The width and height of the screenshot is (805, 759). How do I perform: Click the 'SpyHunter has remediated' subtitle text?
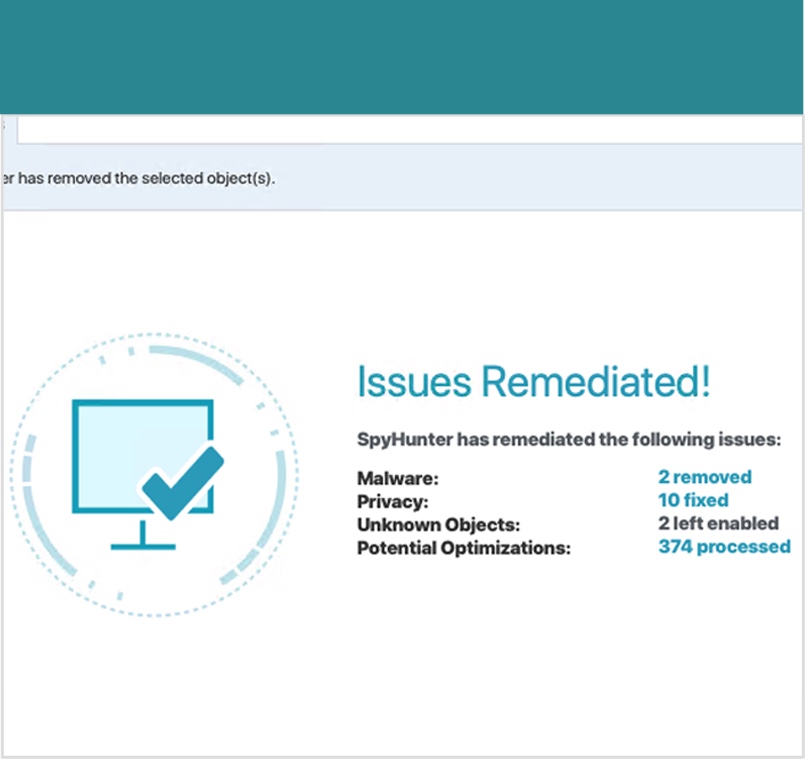click(568, 439)
